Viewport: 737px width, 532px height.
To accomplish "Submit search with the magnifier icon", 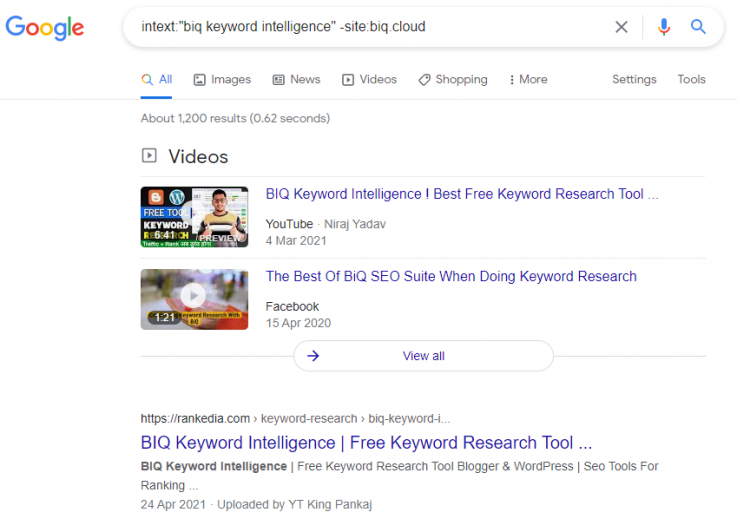I will [x=698, y=27].
